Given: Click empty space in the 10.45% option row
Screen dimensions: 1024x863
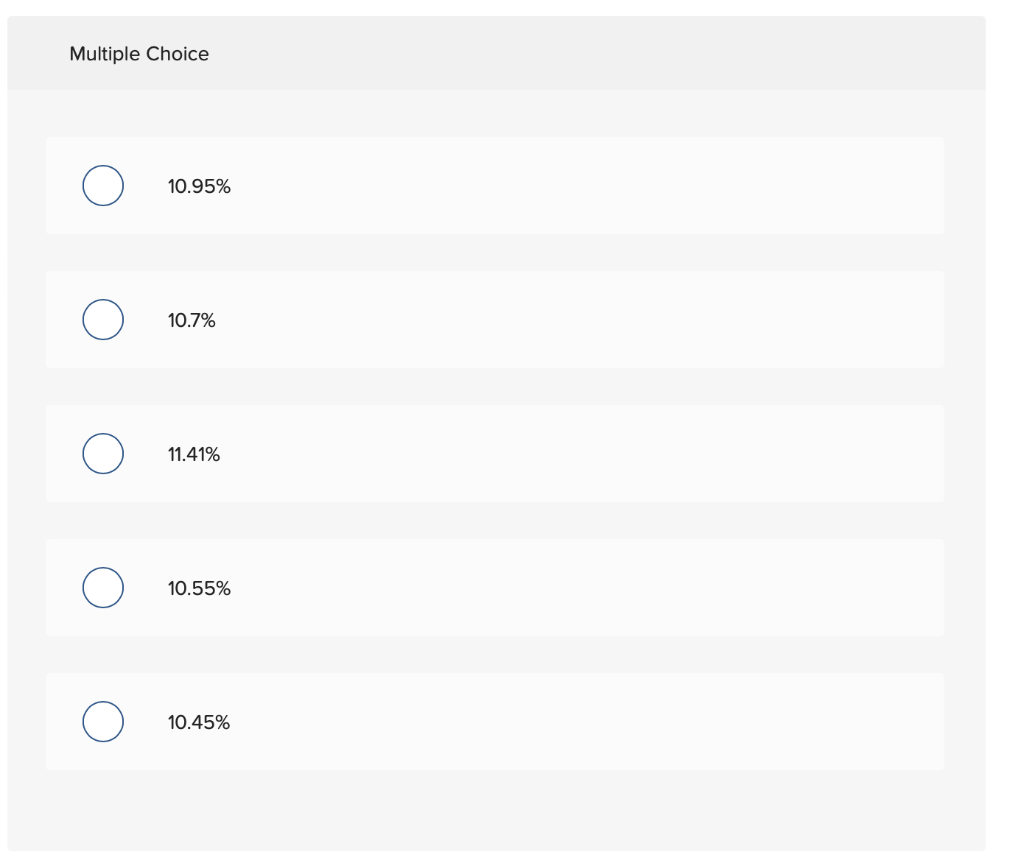Looking at the screenshot, I should pyautogui.click(x=600, y=722).
